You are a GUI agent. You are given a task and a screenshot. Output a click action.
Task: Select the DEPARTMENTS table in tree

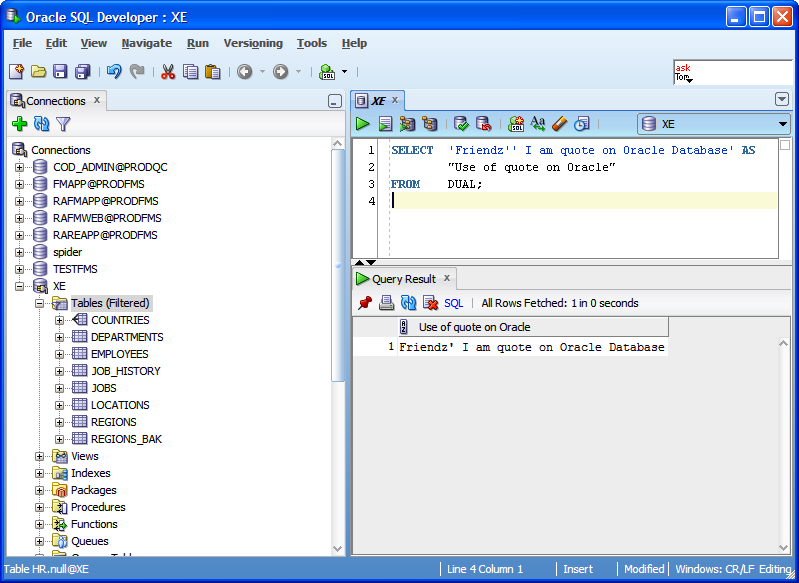point(127,337)
